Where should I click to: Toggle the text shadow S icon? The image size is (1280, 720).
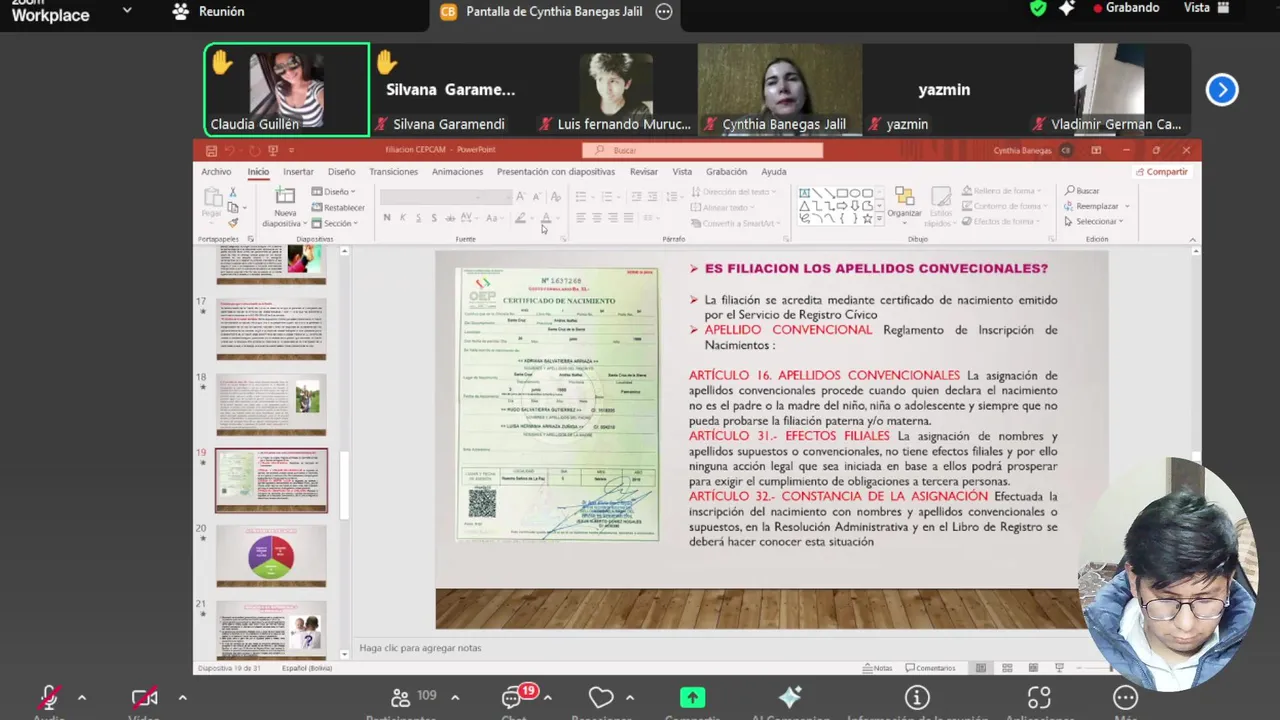[x=434, y=217]
